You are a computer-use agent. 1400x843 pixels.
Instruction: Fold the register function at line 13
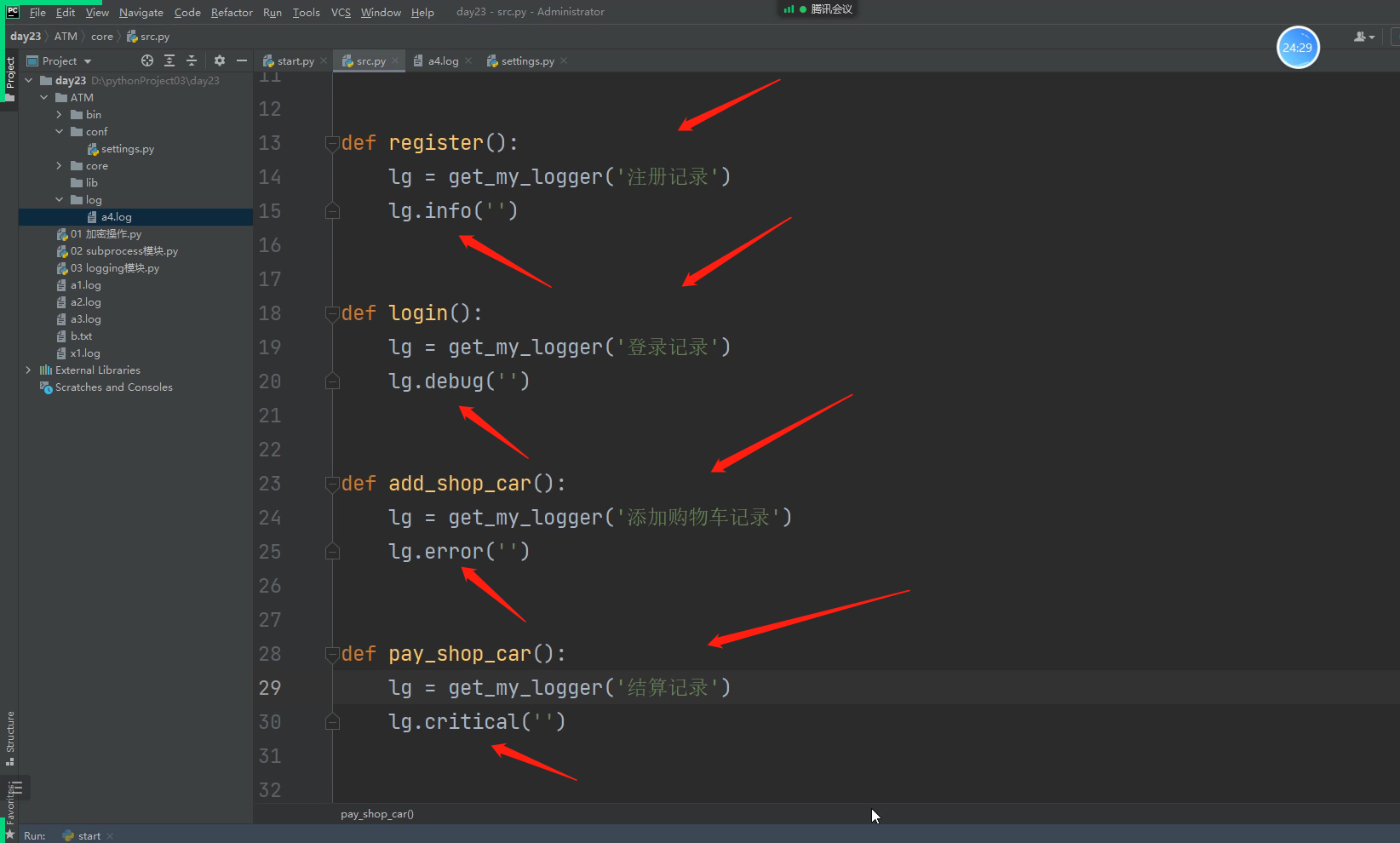pyautogui.click(x=332, y=143)
